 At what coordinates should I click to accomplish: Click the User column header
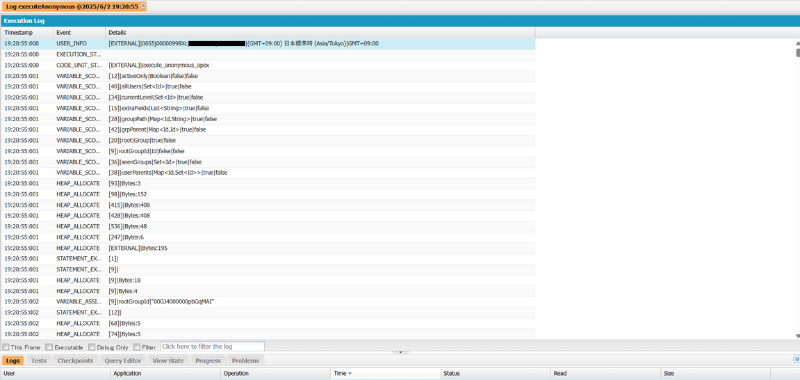(56, 373)
